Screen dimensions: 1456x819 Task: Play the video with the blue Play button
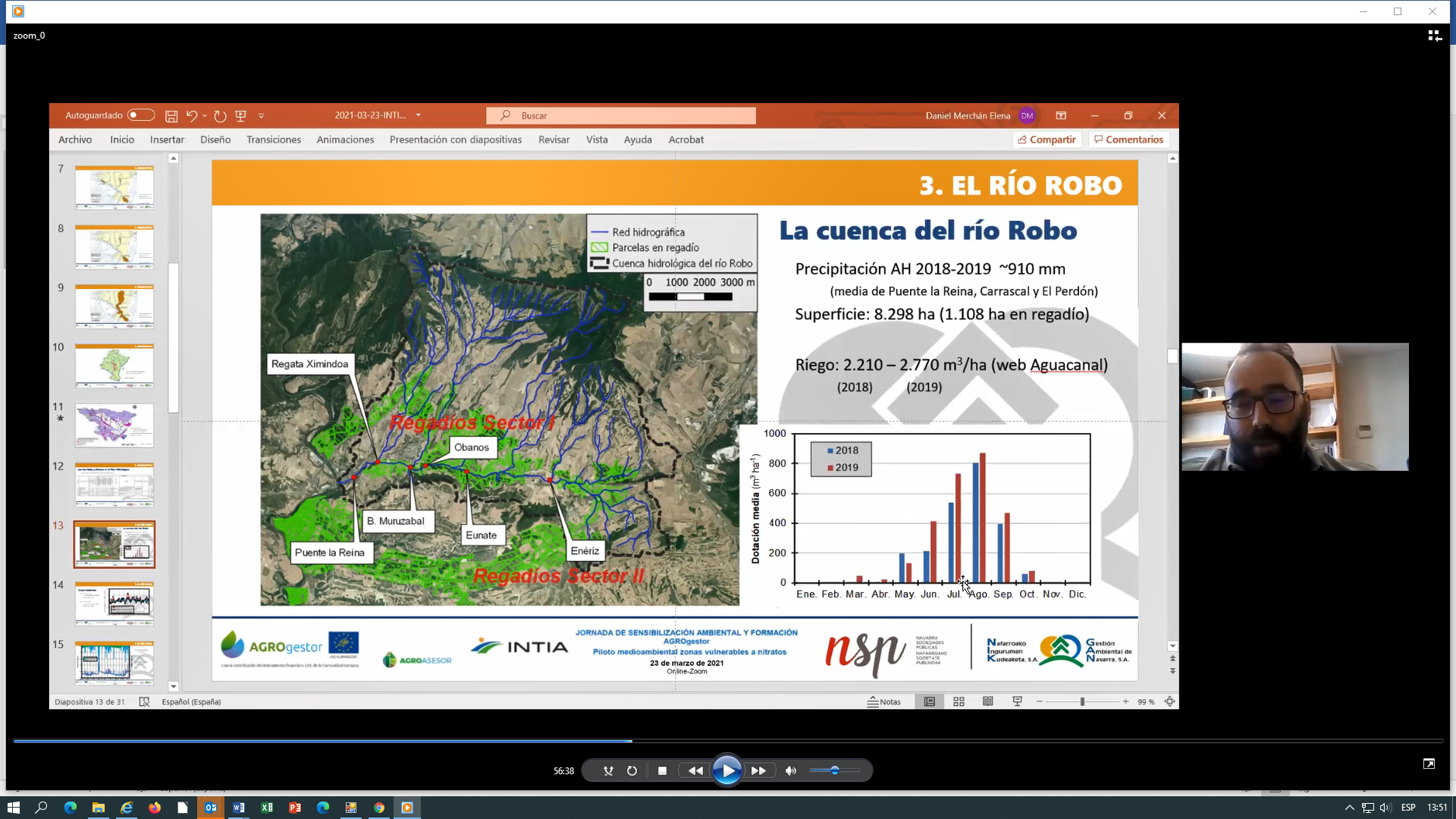pyautogui.click(x=726, y=770)
